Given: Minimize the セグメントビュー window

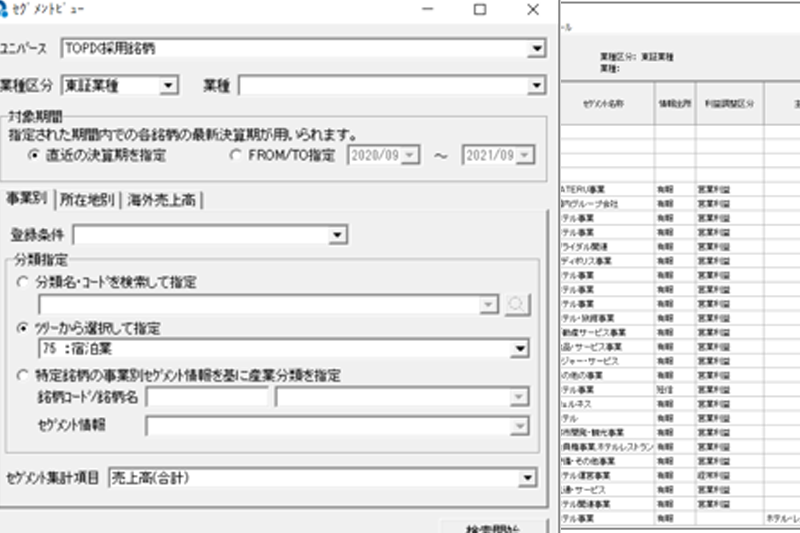Looking at the screenshot, I should pos(428,9).
